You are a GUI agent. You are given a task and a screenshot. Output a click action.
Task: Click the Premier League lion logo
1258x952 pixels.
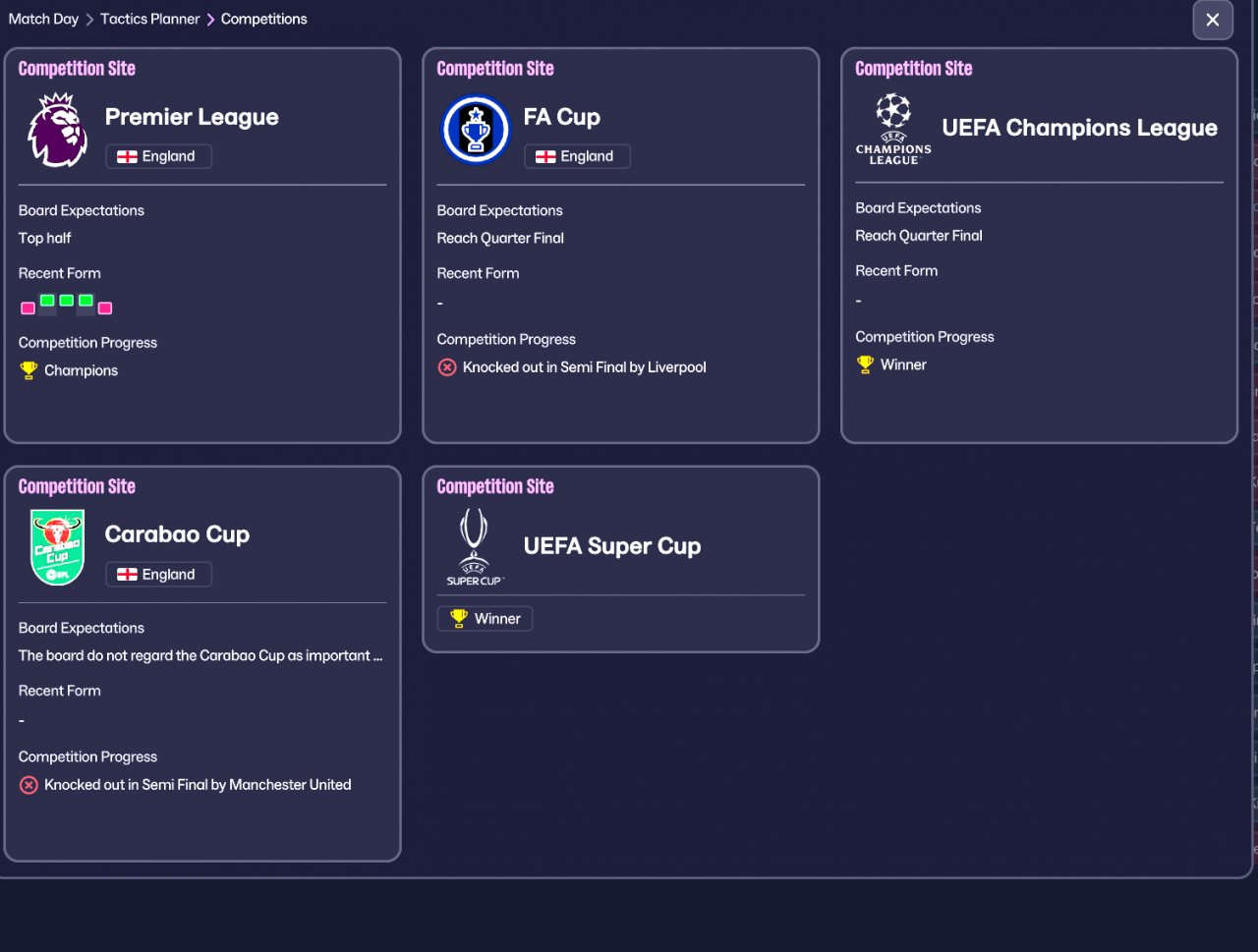[57, 130]
